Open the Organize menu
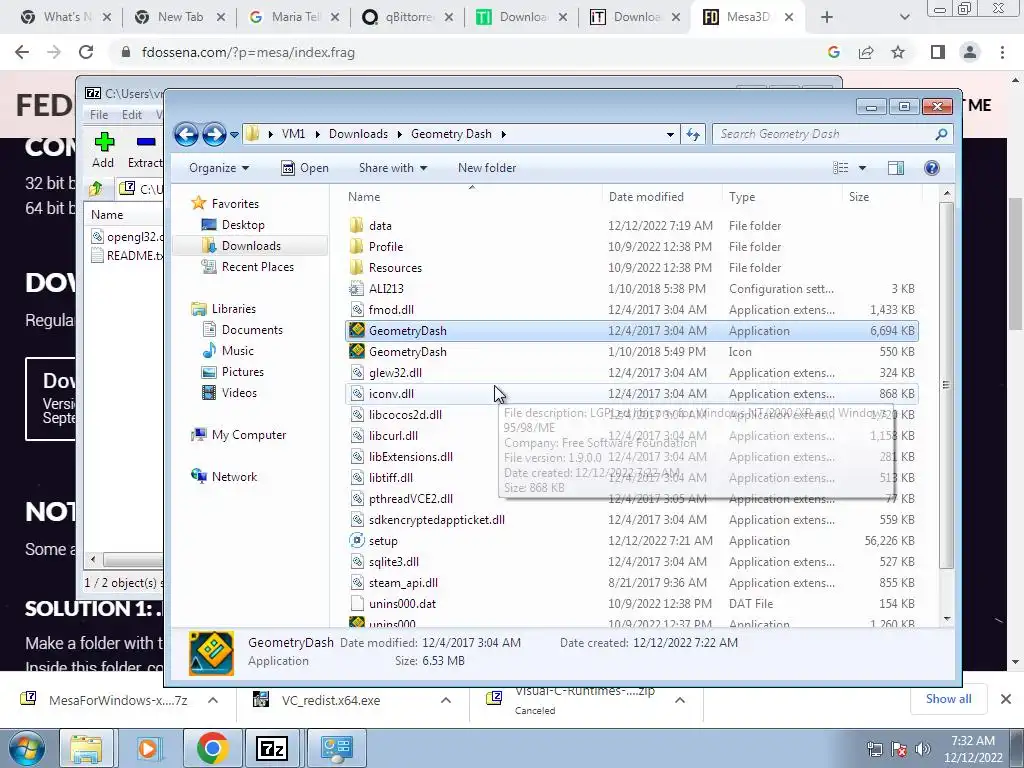1024x768 pixels. click(219, 168)
